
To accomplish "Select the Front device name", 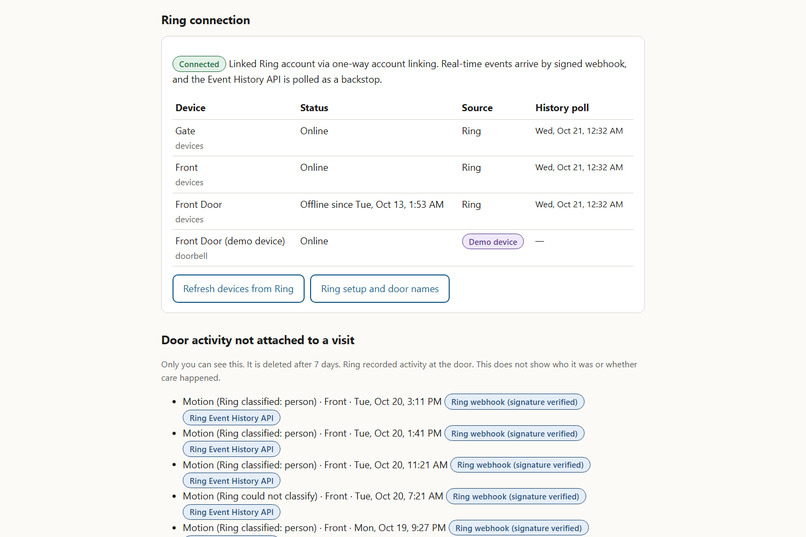I will 186,168.
